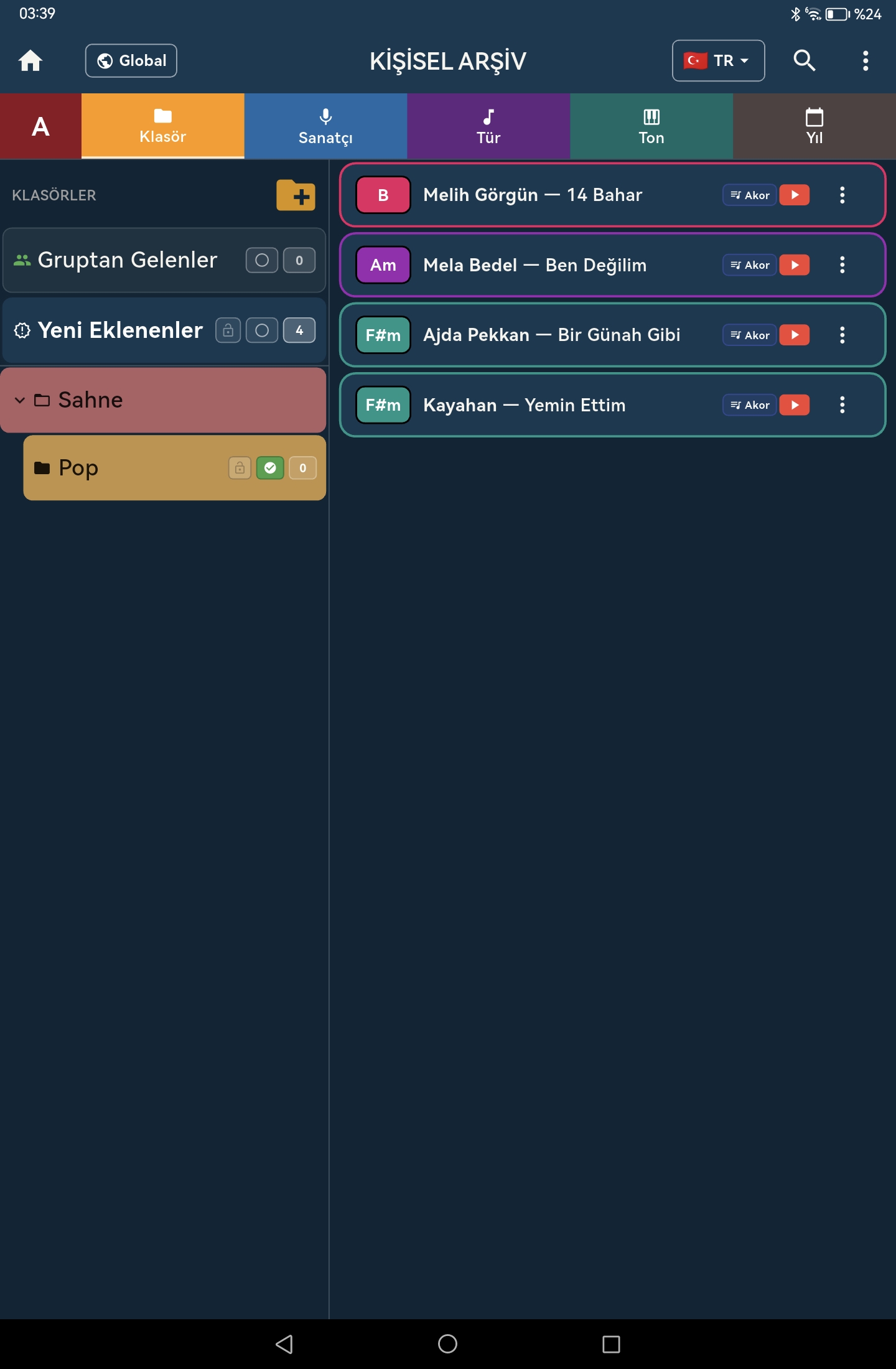
Task: Open options menu for Bir Günah Gibi
Action: point(842,335)
